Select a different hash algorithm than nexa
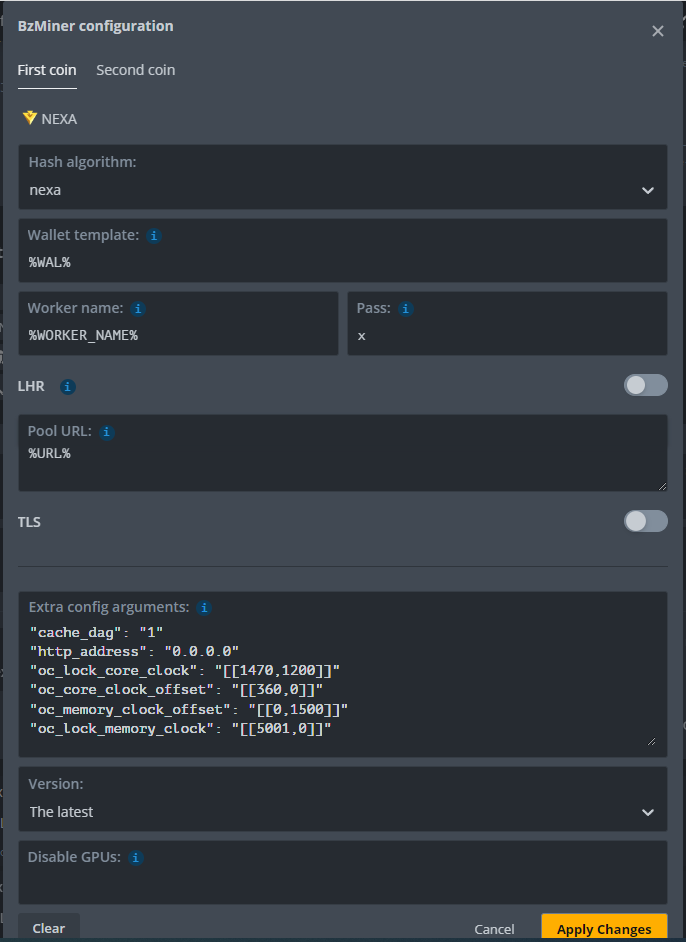The image size is (686, 942). pyautogui.click(x=647, y=189)
